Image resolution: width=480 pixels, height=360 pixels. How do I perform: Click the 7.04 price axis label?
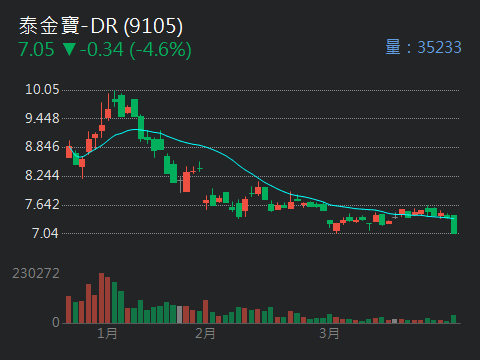(x=45, y=233)
